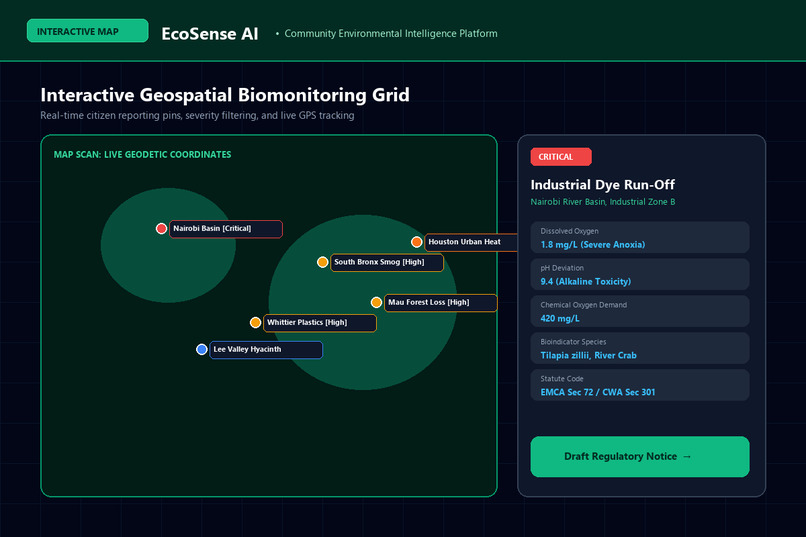Click the Draft Regulatory Notice button
806x537 pixels.
[x=639, y=456]
